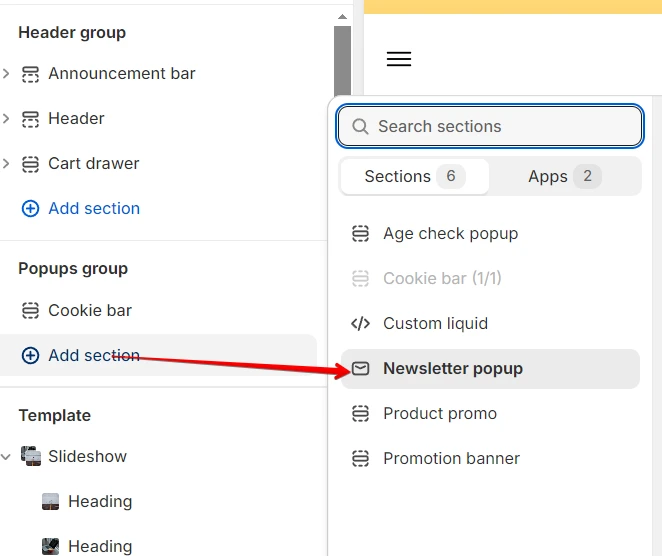Click the Popups group heading

point(73,269)
